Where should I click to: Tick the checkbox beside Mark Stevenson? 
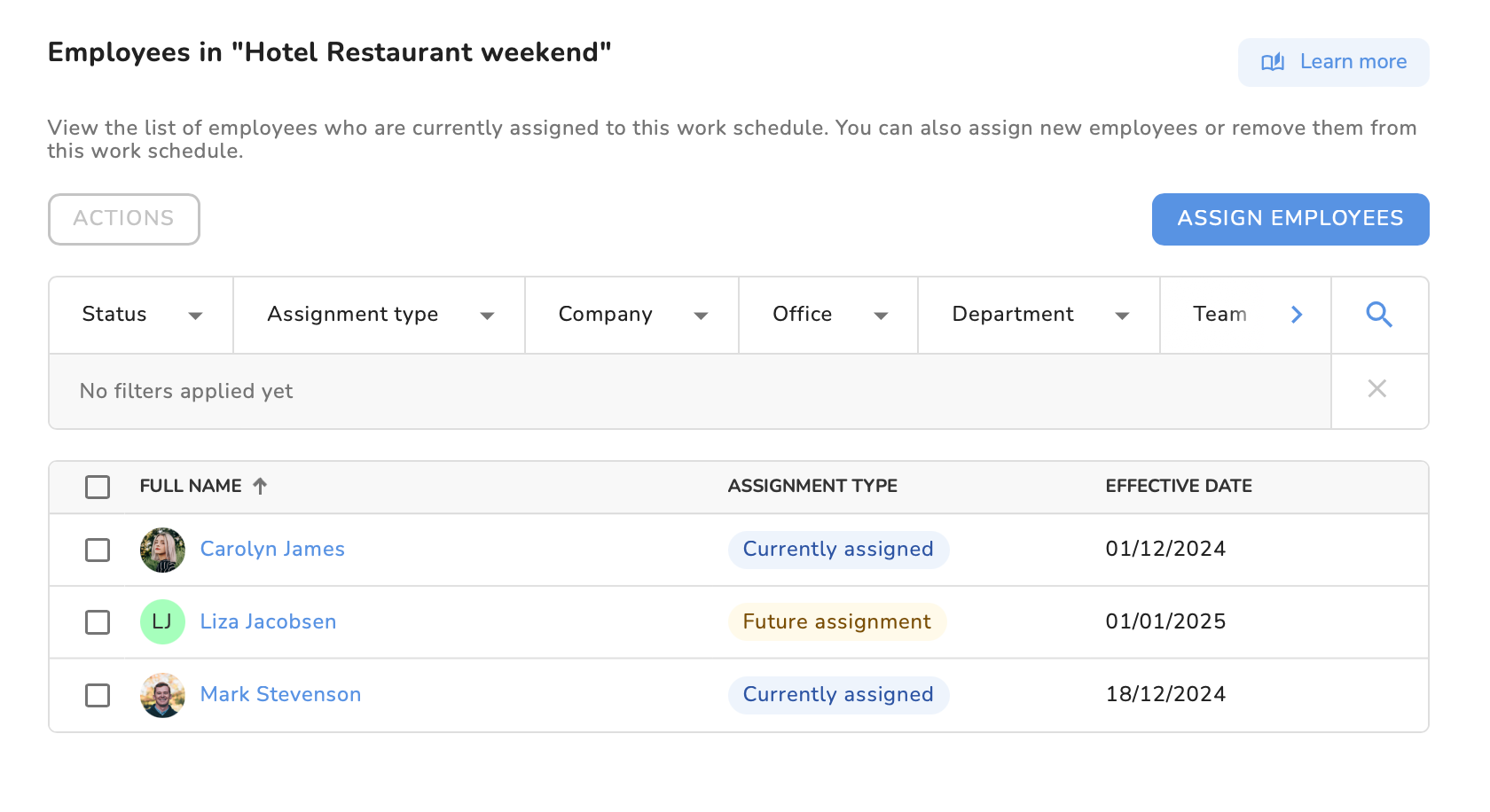98,695
